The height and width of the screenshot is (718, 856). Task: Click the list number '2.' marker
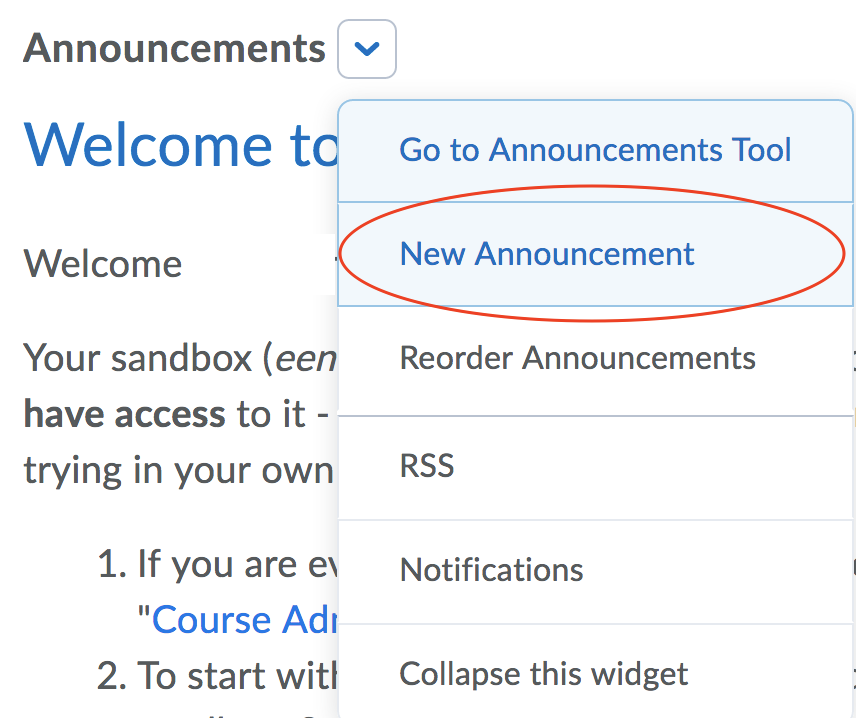pyautogui.click(x=111, y=677)
